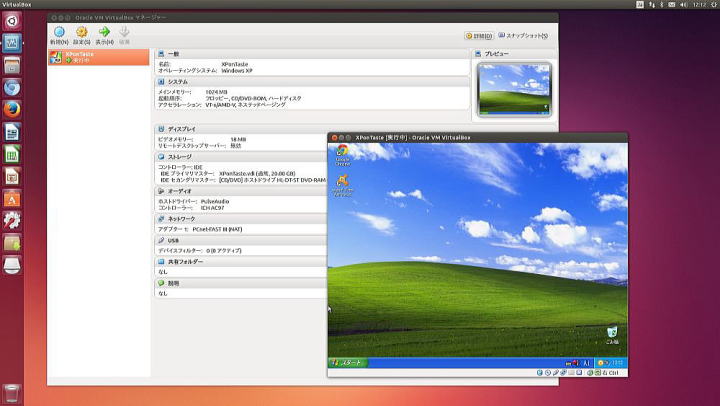
Task: Click the optical drive icon in VM status bar
Action: pos(547,373)
